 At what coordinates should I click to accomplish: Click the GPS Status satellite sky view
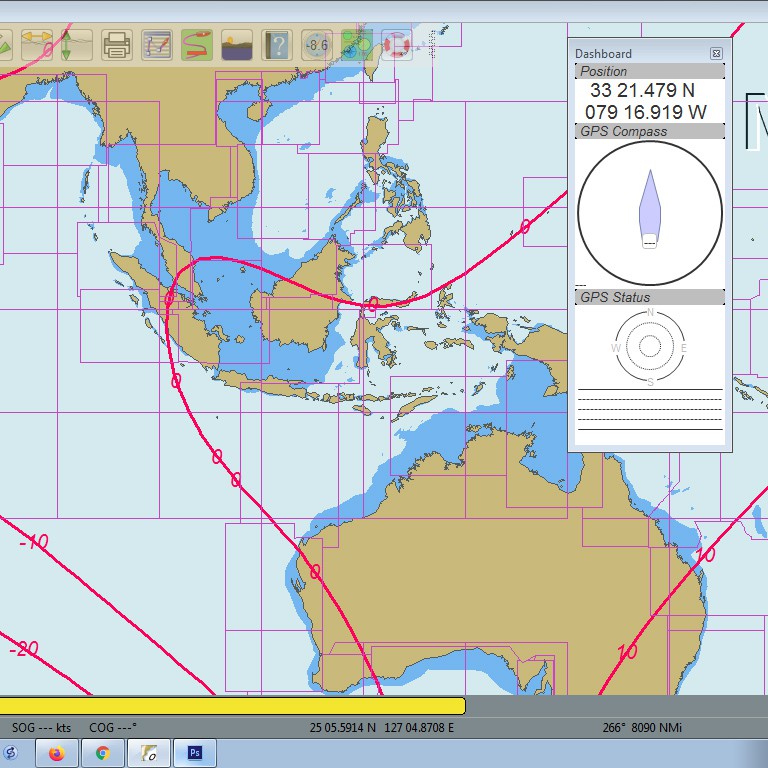pos(650,346)
